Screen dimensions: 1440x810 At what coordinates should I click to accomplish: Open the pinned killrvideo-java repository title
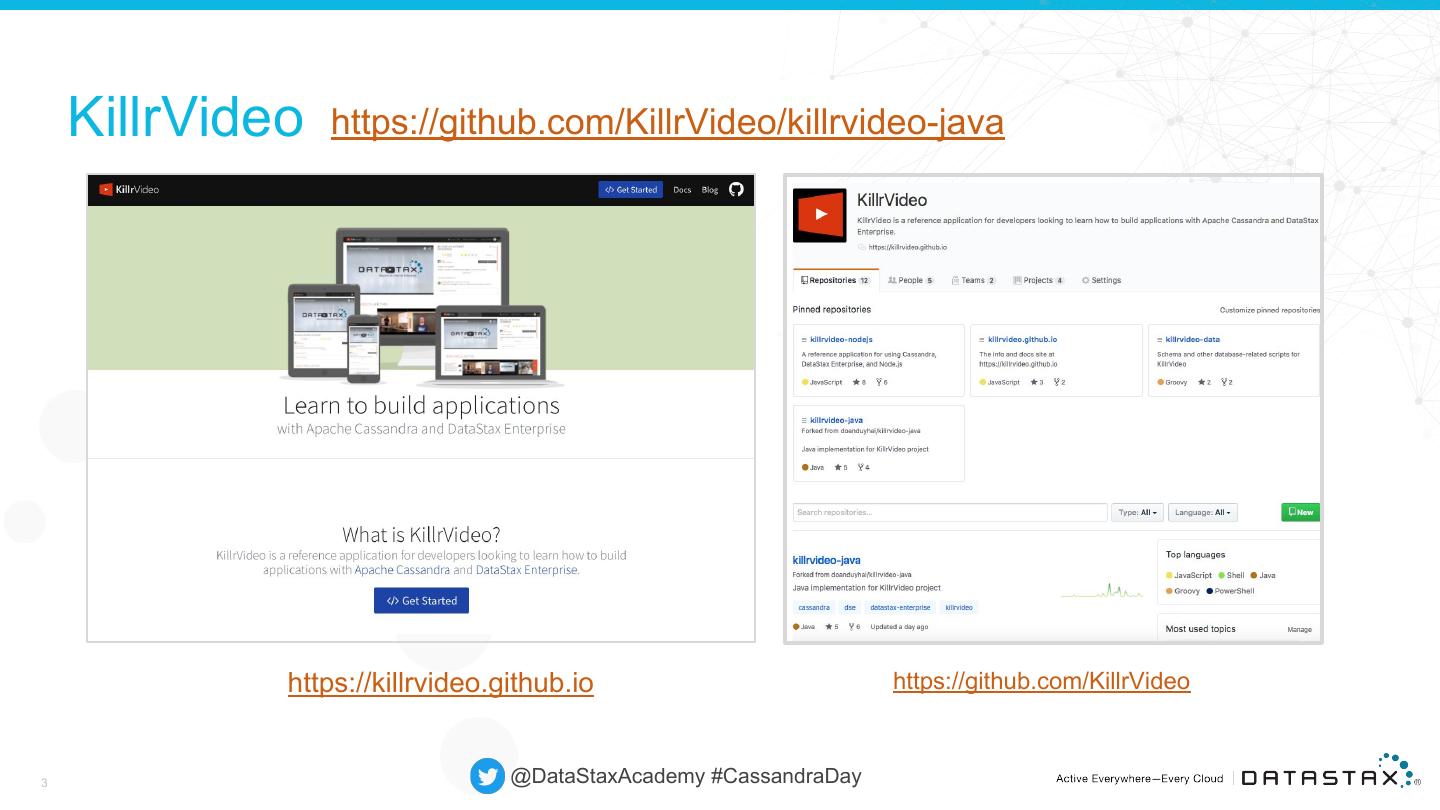(x=836, y=420)
